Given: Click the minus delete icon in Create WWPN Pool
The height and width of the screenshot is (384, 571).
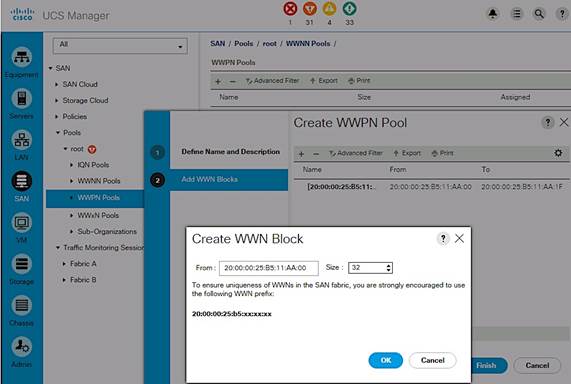Looking at the screenshot, I should coord(316,154).
